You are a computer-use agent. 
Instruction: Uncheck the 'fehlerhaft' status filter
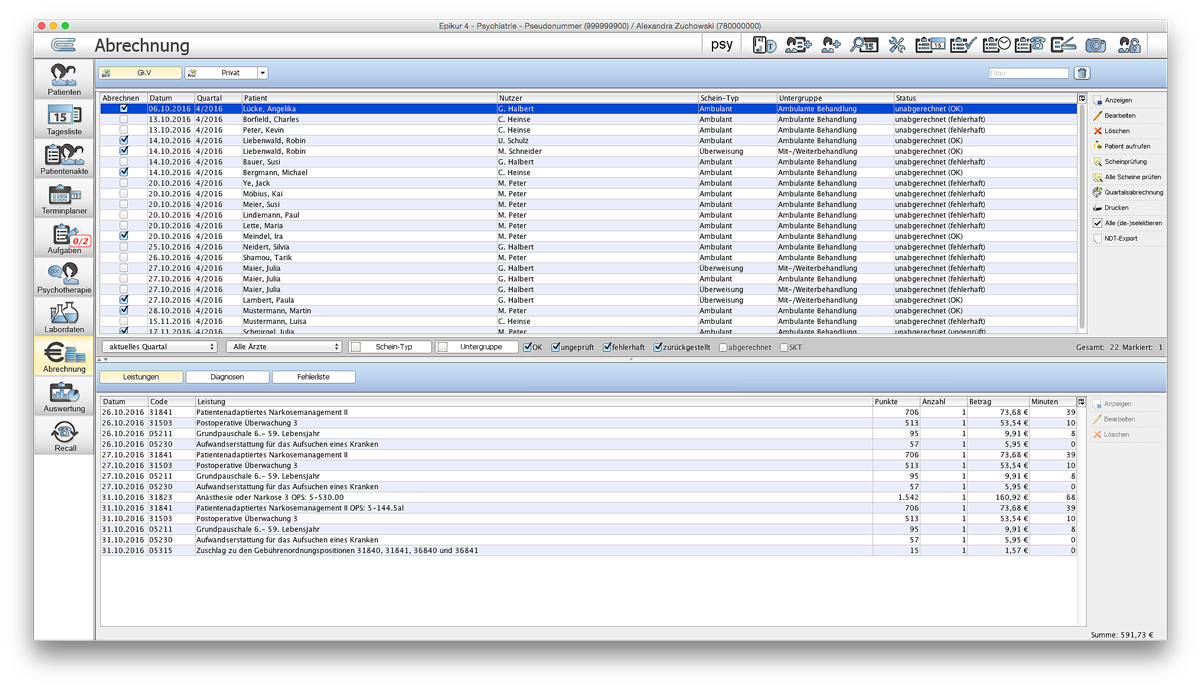point(608,347)
